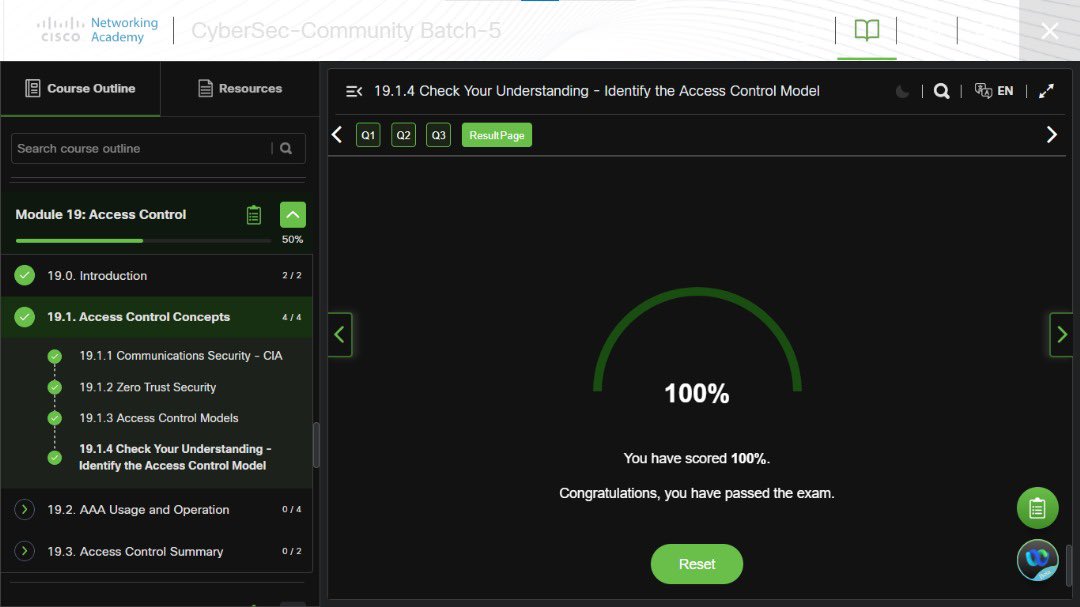Click the '0 / 4' count for 19.2

coord(291,509)
